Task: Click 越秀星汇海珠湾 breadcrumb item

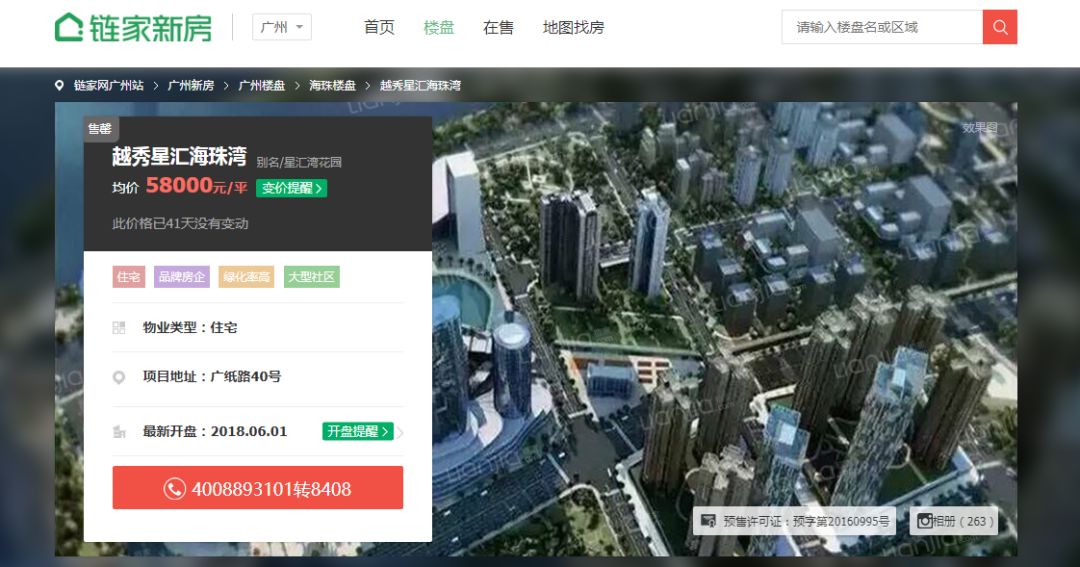Action: pos(420,85)
